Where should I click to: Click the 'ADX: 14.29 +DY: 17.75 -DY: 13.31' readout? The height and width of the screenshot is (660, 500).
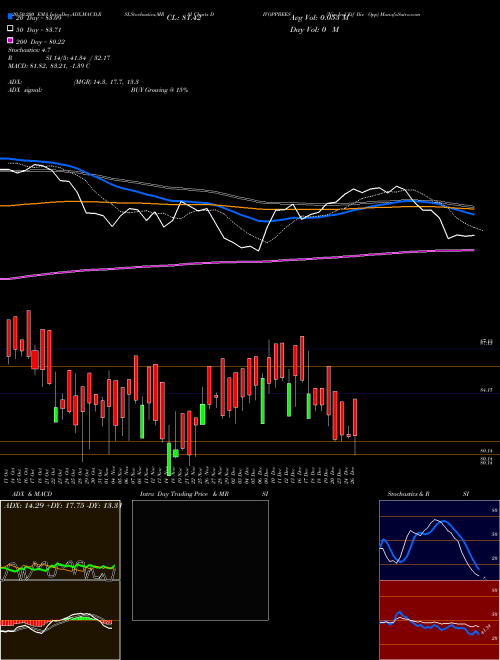pyautogui.click(x=63, y=505)
